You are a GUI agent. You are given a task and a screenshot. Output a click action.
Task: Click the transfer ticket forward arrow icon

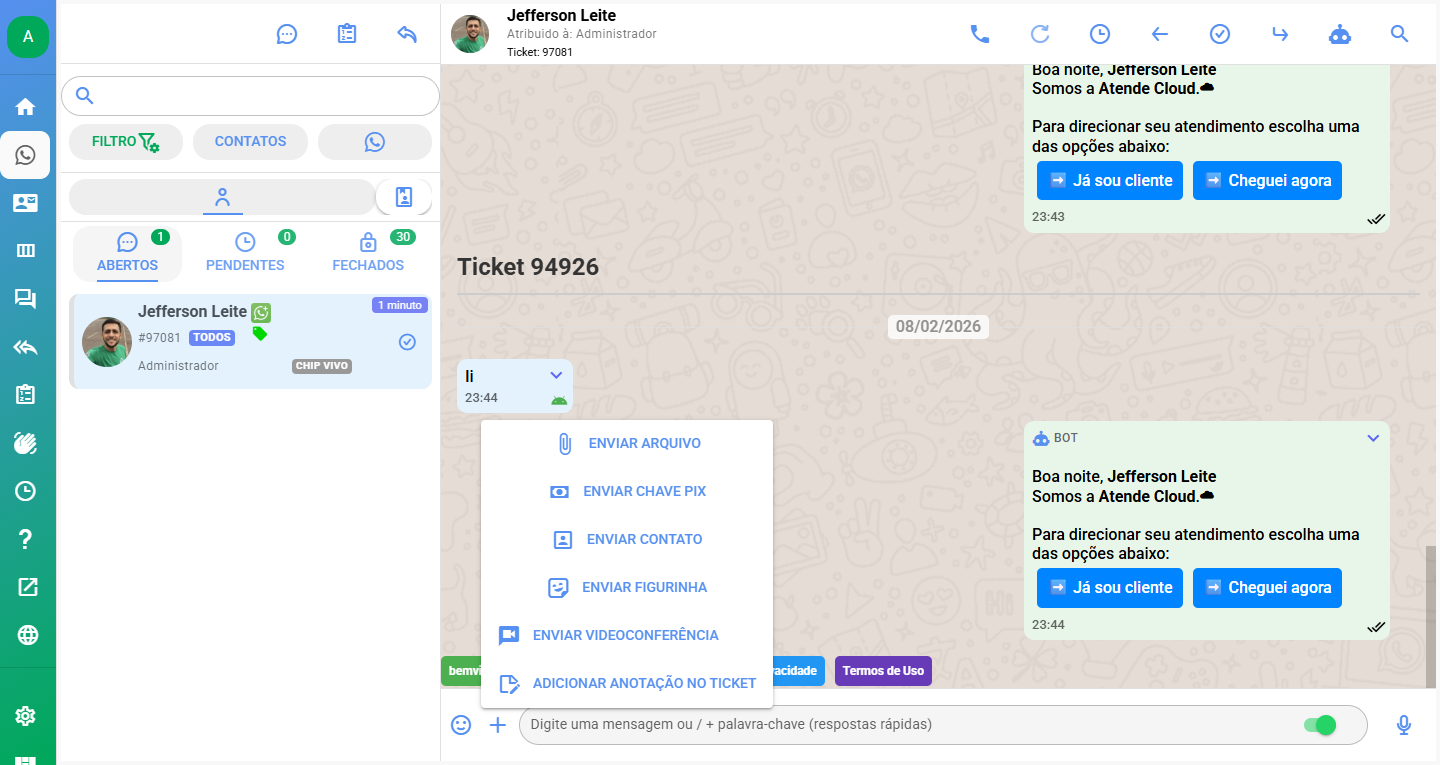pos(1279,34)
